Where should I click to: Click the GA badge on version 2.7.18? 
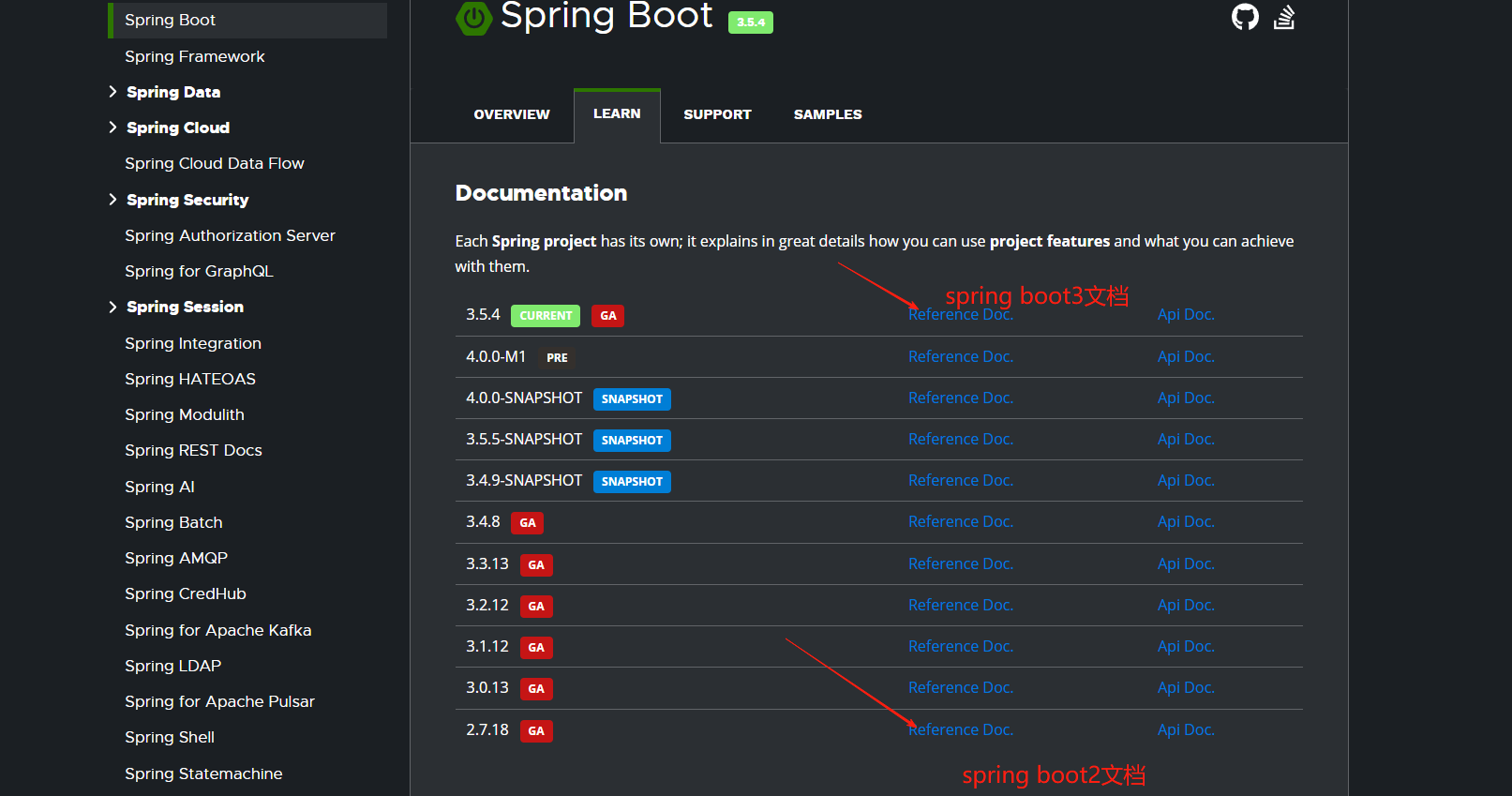pos(536,731)
